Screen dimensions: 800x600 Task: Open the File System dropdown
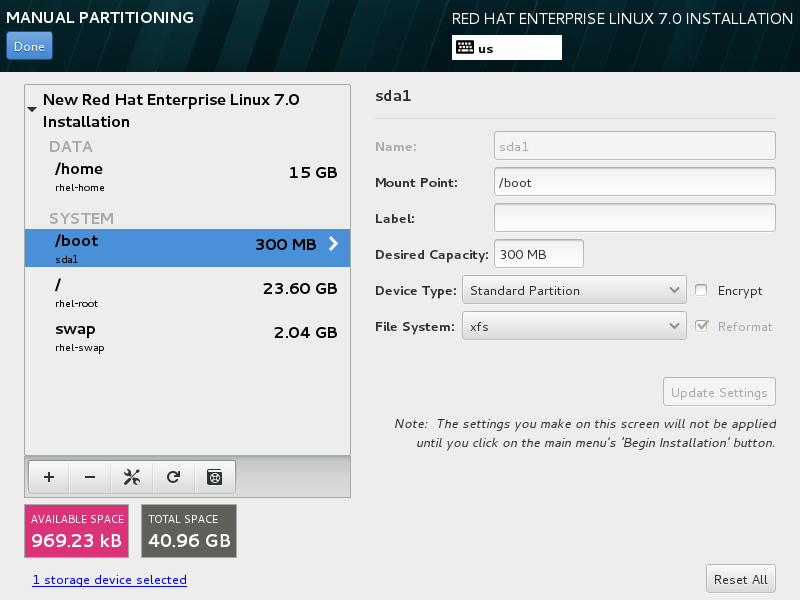573,326
